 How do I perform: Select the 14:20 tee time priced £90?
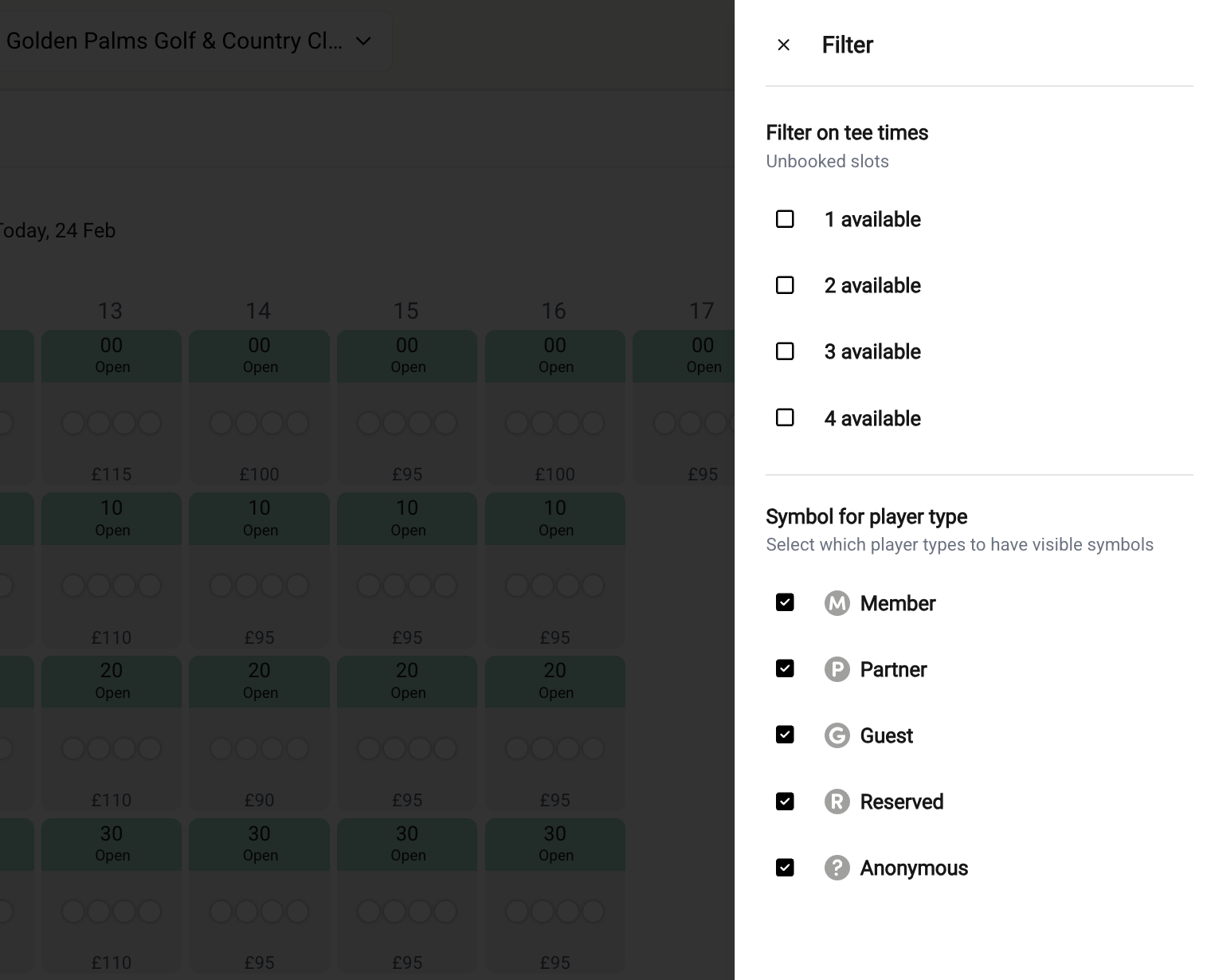coord(259,733)
